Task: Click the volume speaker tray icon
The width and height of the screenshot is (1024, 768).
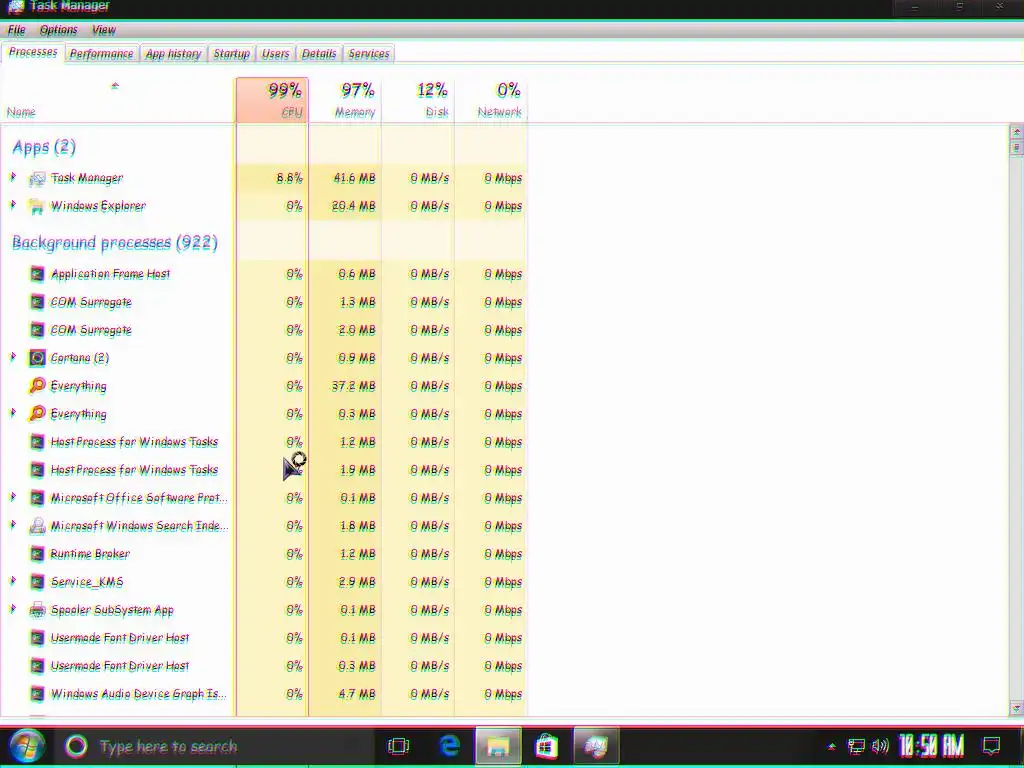Action: [x=880, y=746]
